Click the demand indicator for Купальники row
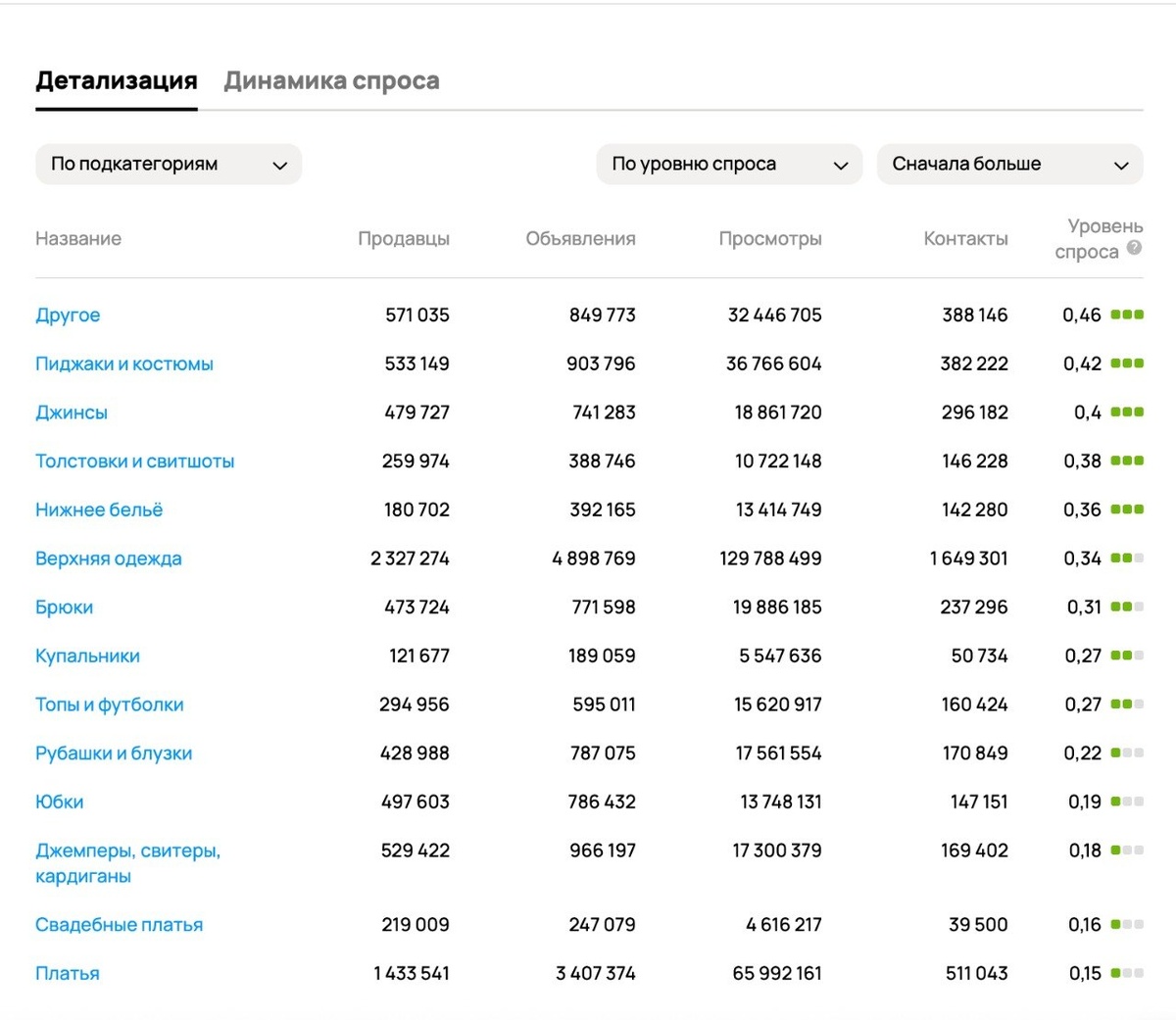 pyautogui.click(x=1127, y=656)
